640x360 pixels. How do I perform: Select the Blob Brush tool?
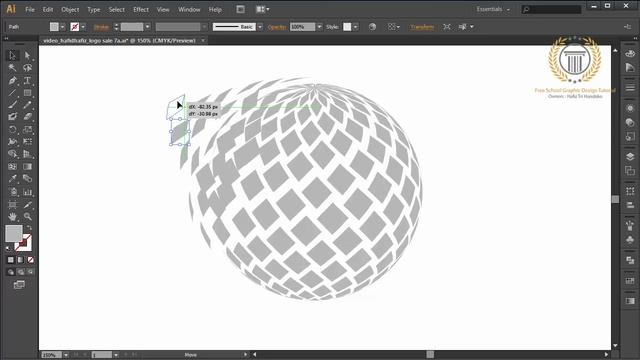[12, 117]
